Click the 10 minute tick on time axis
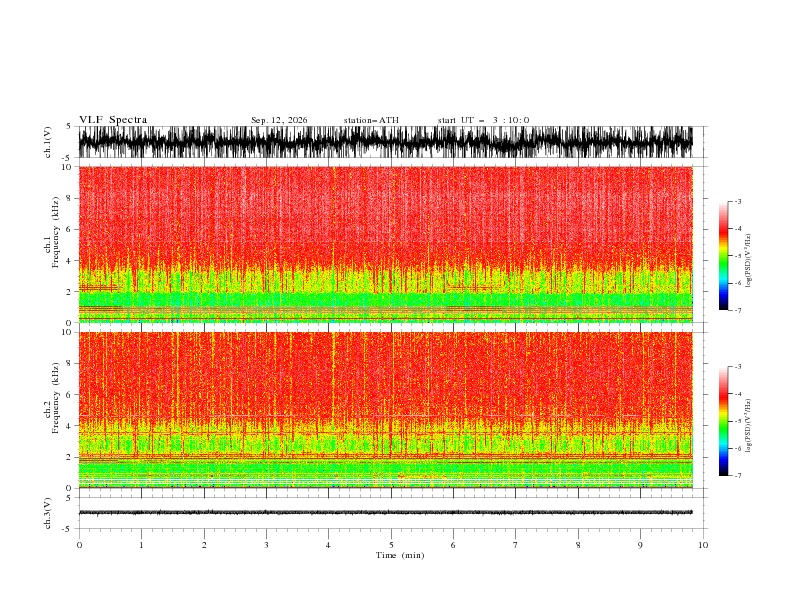792x612 pixels. click(x=703, y=545)
